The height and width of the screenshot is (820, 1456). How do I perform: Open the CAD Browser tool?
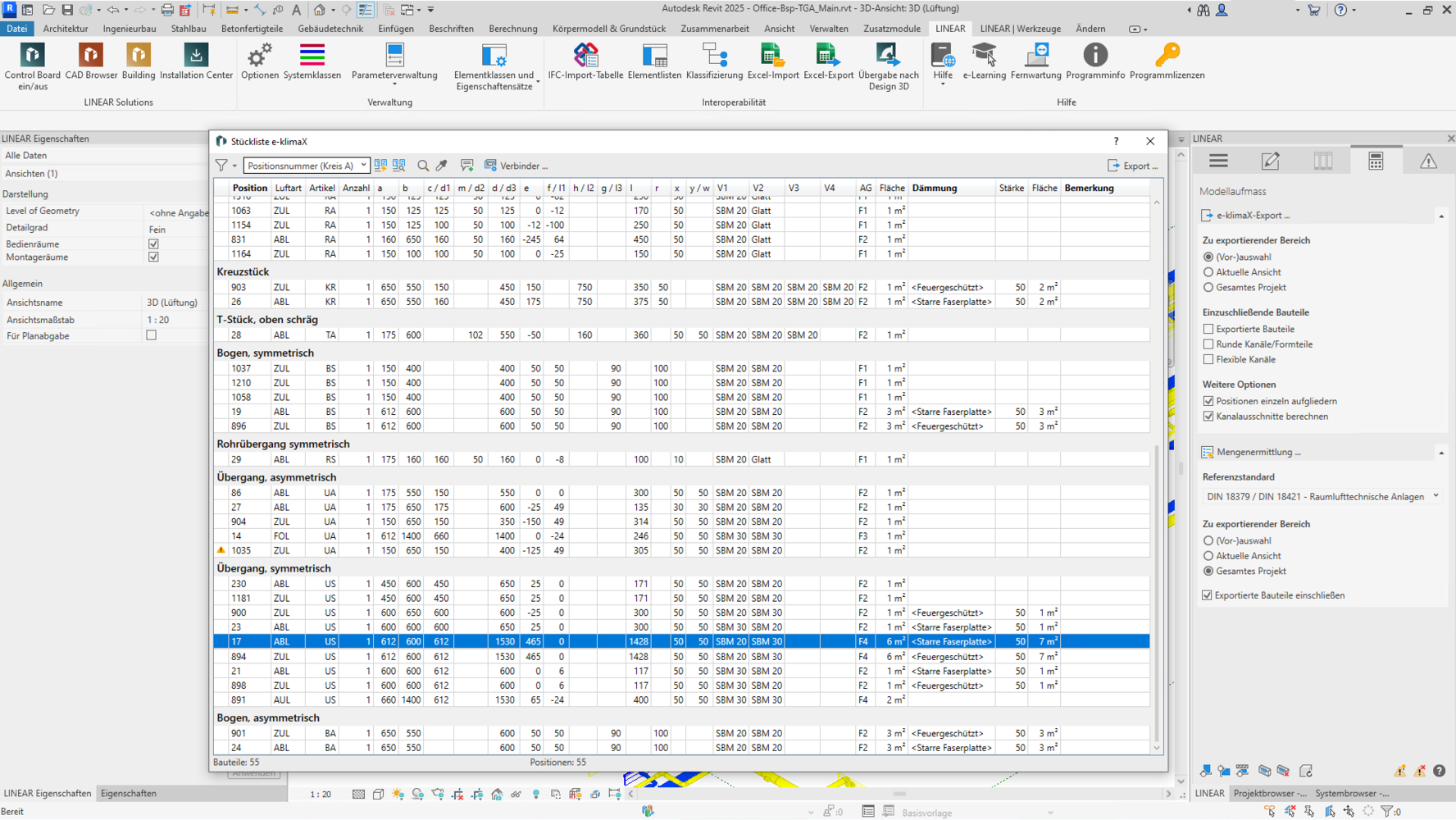(x=91, y=62)
